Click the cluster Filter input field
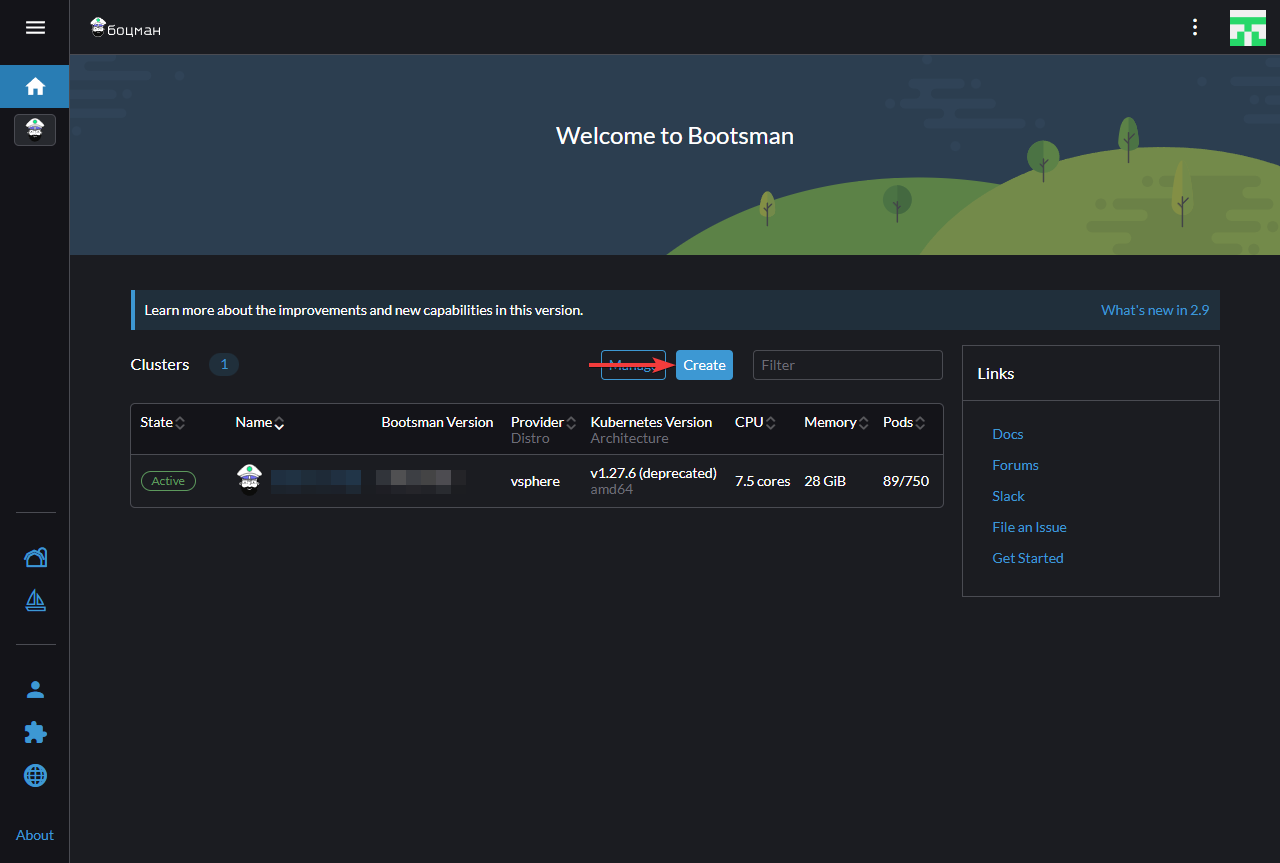The height and width of the screenshot is (863, 1280). pyautogui.click(x=847, y=365)
